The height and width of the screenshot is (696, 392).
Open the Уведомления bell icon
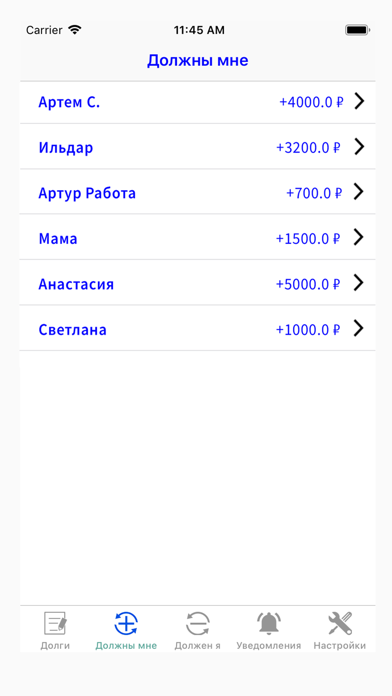click(x=269, y=623)
